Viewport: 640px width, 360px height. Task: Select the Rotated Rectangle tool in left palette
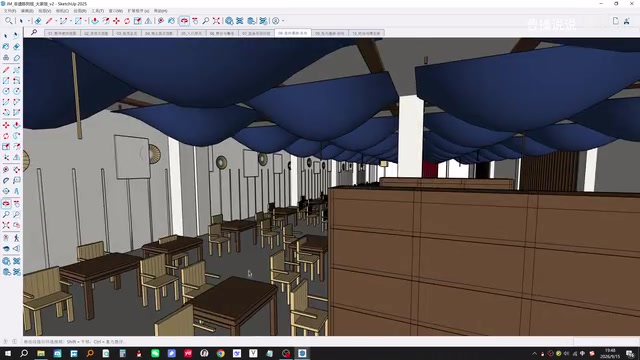pos(16,80)
